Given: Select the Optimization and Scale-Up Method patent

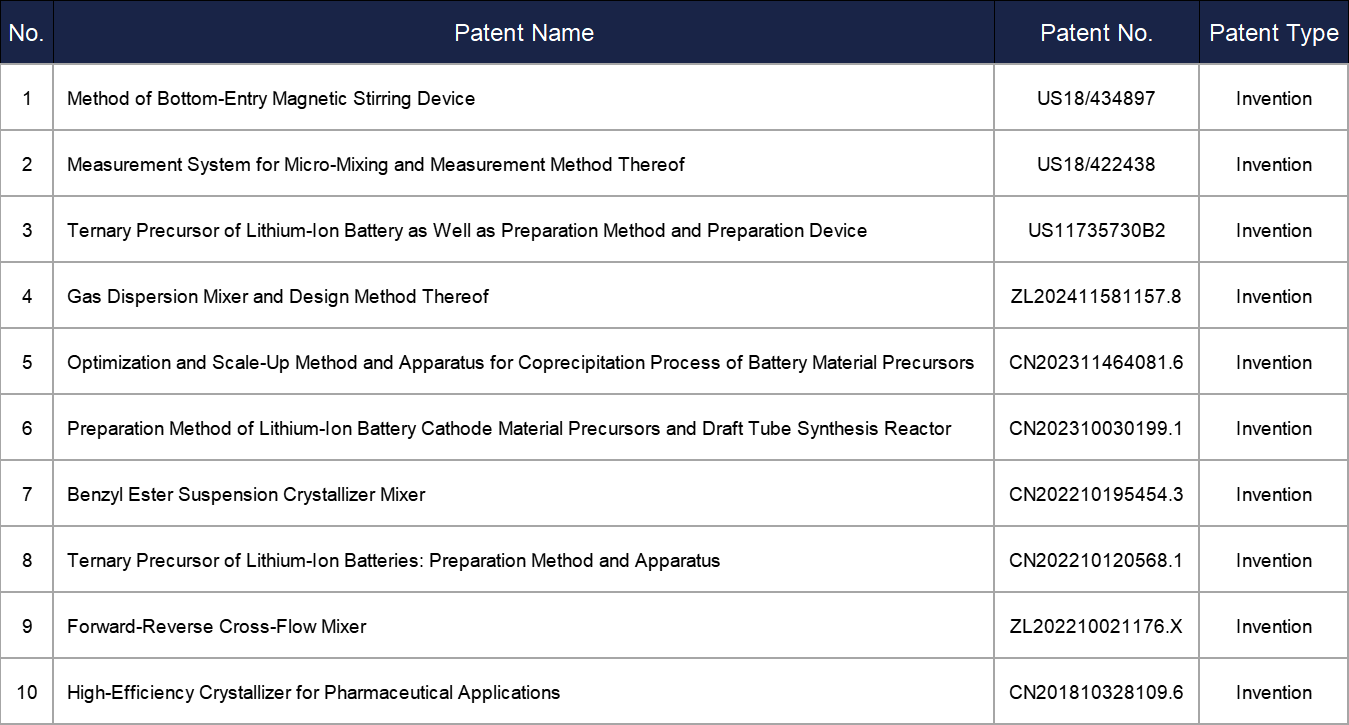Looking at the screenshot, I should [520, 362].
